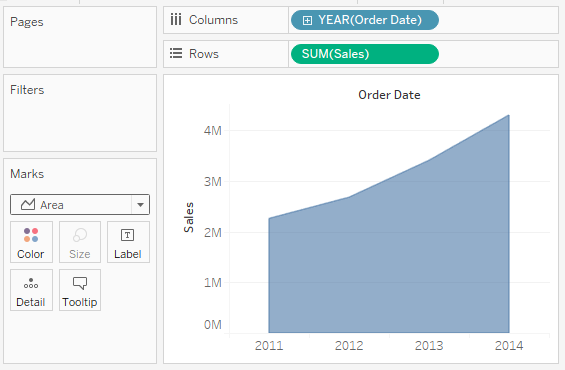565x370 pixels.
Task: Select the Sales axis title
Action: pyautogui.click(x=188, y=217)
